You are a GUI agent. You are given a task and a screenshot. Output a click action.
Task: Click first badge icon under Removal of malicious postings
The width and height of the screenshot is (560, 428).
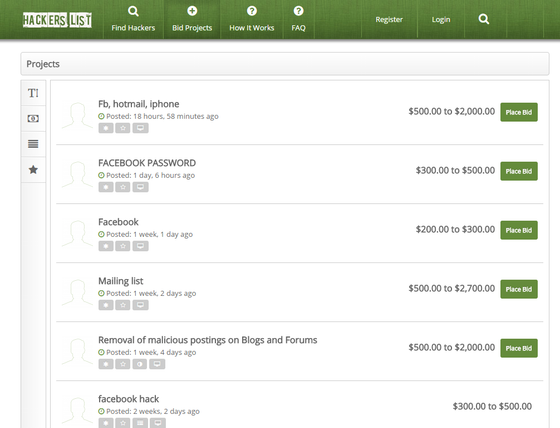[106, 364]
